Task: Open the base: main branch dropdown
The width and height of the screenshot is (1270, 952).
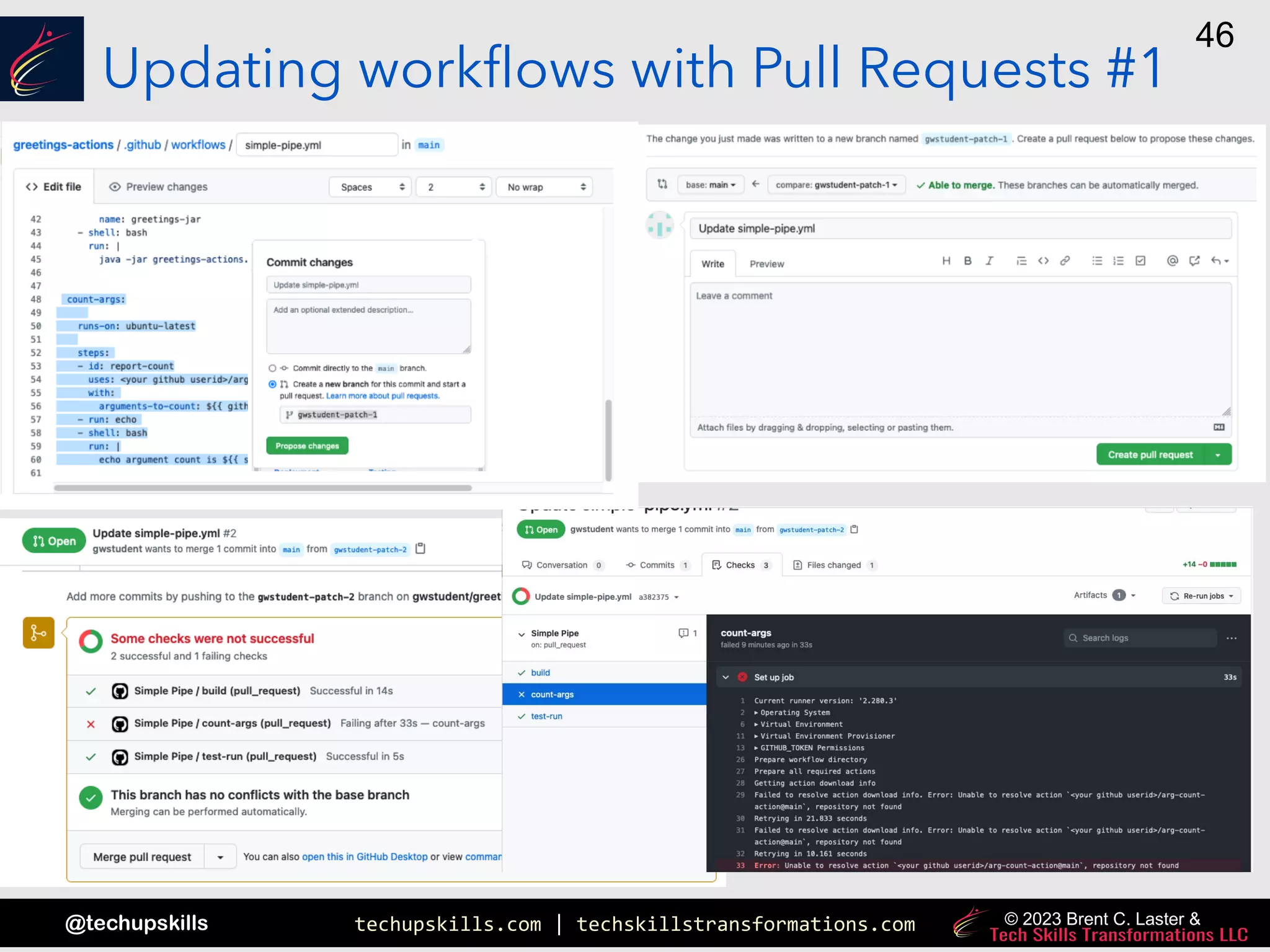Action: click(710, 185)
